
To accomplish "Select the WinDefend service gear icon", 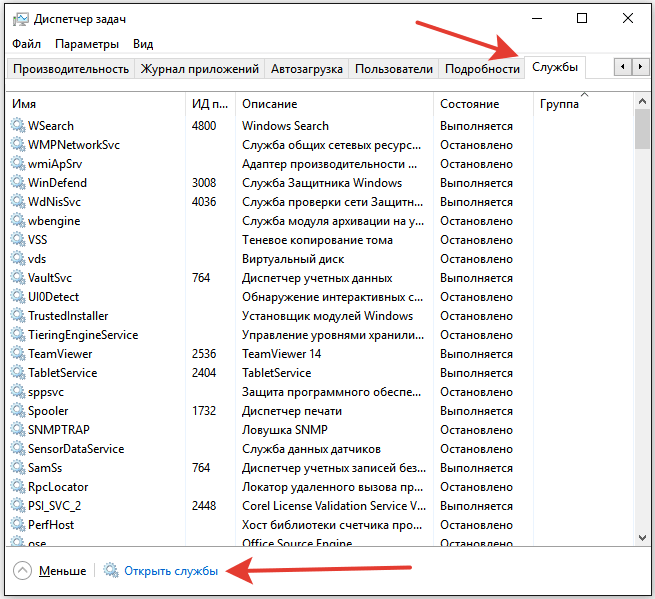I will click(18, 182).
